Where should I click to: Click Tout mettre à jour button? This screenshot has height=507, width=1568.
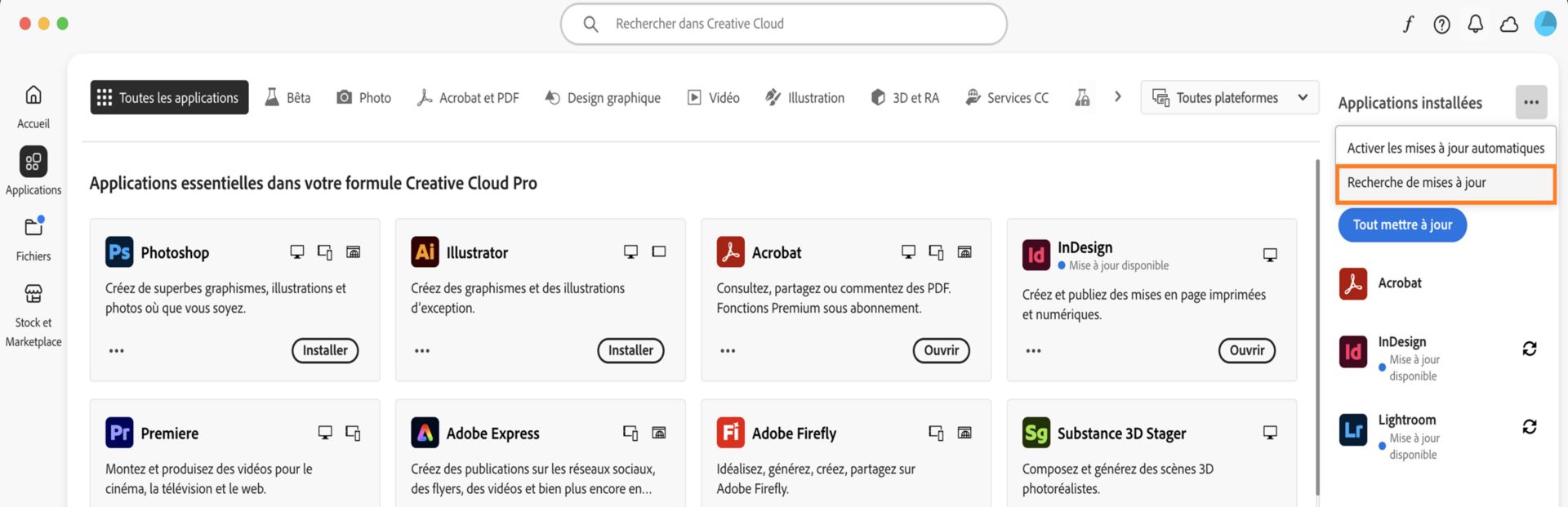pyautogui.click(x=1402, y=225)
